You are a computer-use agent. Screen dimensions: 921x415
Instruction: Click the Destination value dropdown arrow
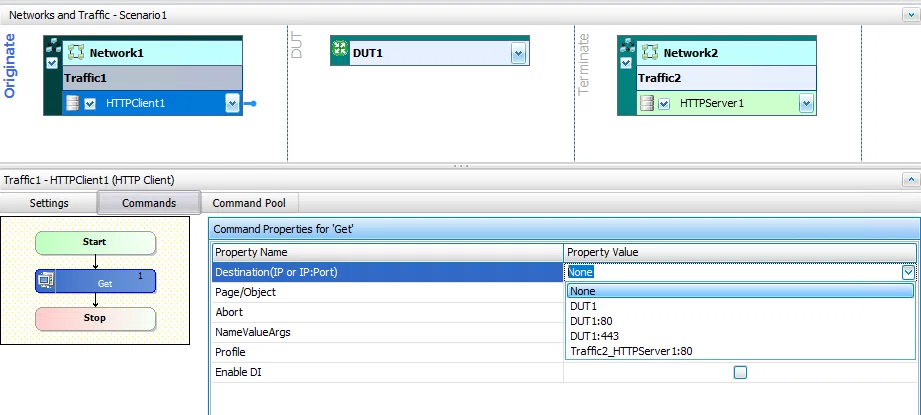point(908,272)
